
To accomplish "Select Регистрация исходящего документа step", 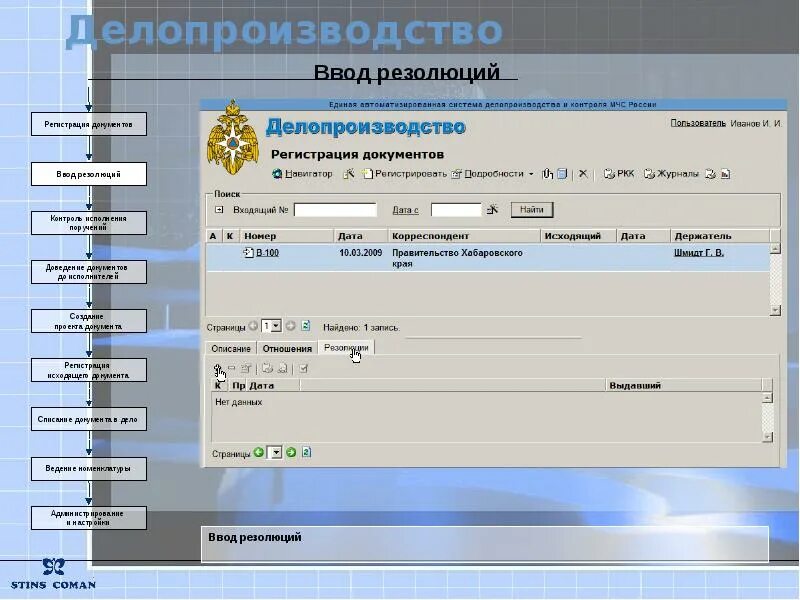I will point(89,370).
